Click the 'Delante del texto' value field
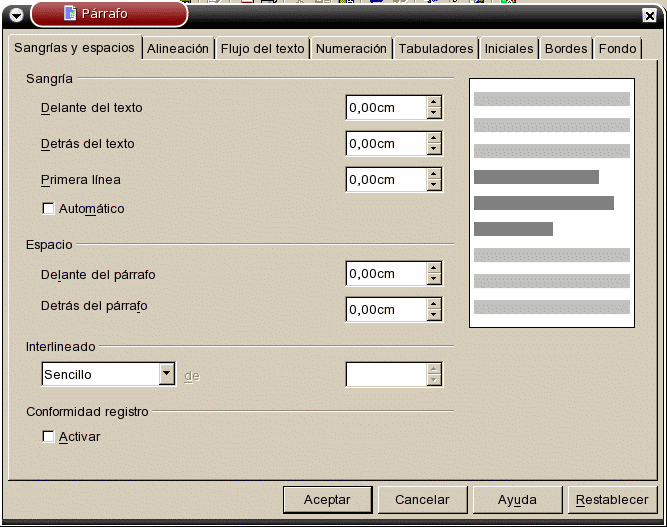667x527 pixels. click(385, 108)
